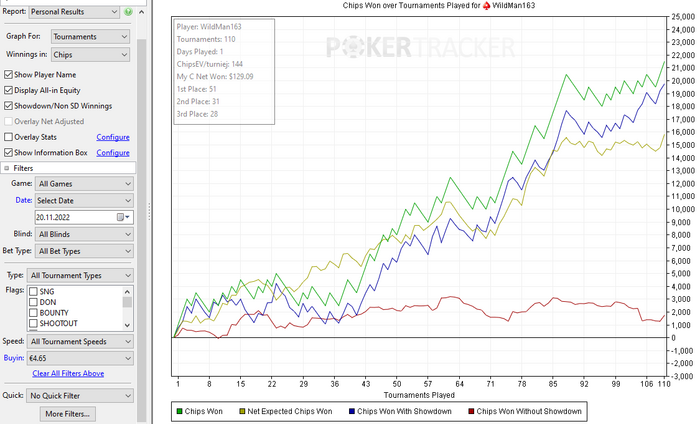Click the red Chips Won Without Showdown swatch
The width and height of the screenshot is (700, 424).
tap(471, 411)
